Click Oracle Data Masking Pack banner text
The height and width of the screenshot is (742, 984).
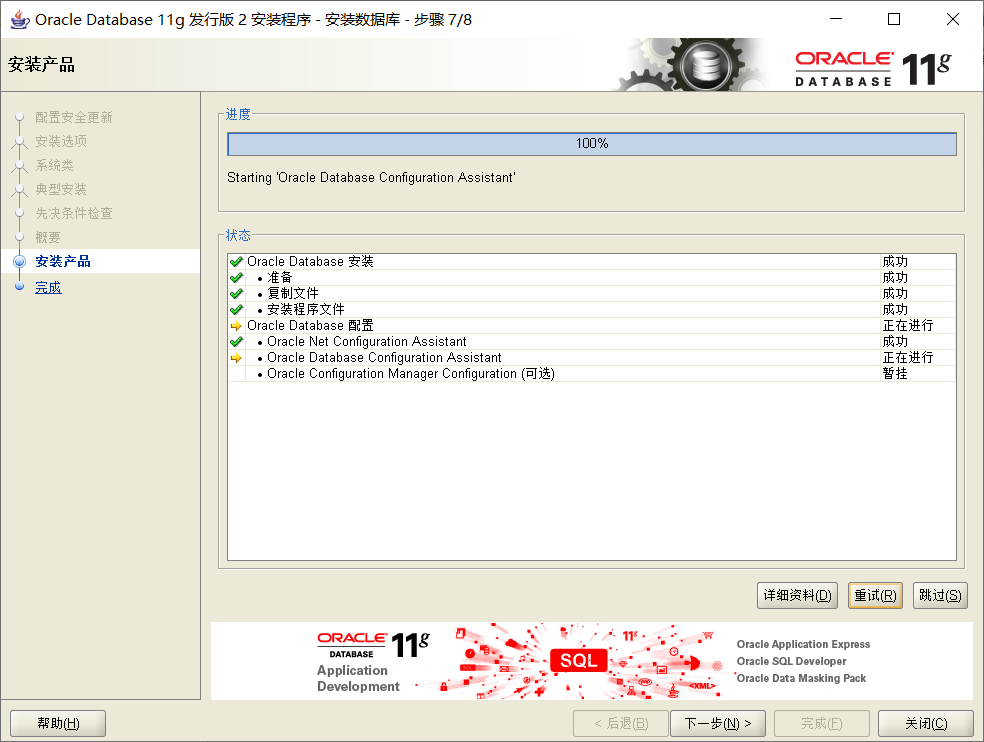(801, 678)
